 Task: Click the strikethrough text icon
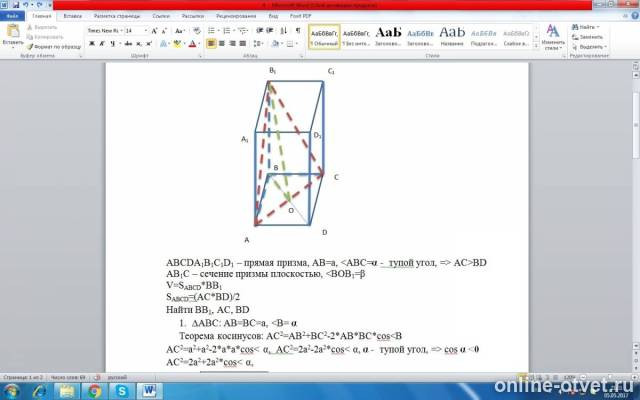click(128, 43)
